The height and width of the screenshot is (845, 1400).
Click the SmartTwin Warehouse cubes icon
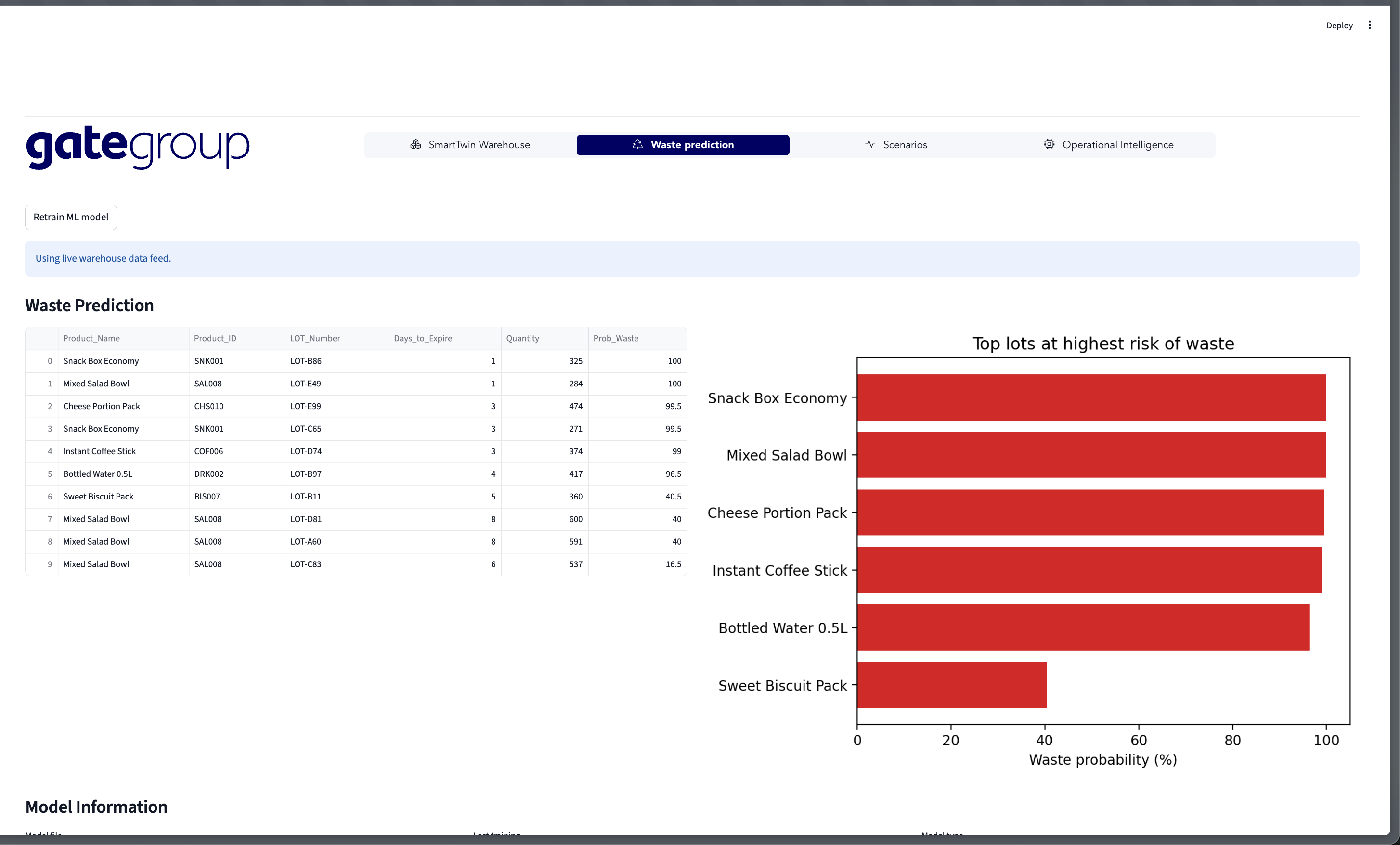coord(415,145)
